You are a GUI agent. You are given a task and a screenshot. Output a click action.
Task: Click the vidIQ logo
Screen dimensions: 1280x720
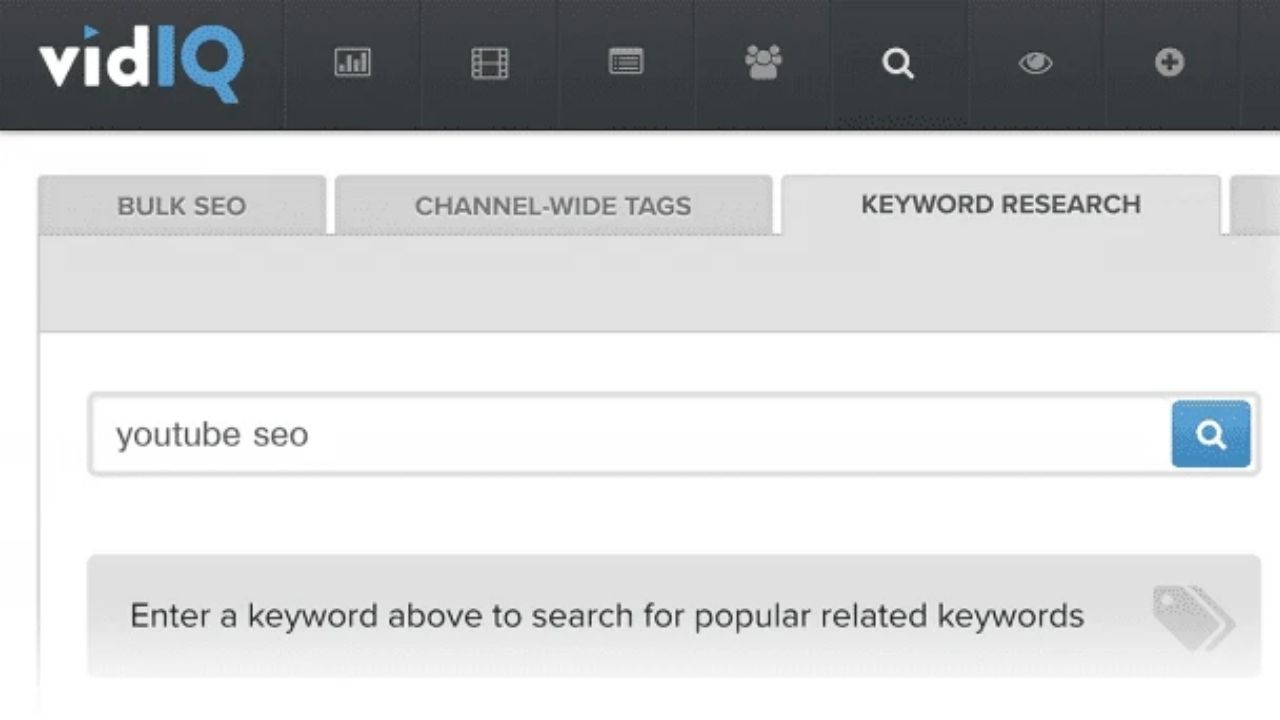click(x=141, y=63)
